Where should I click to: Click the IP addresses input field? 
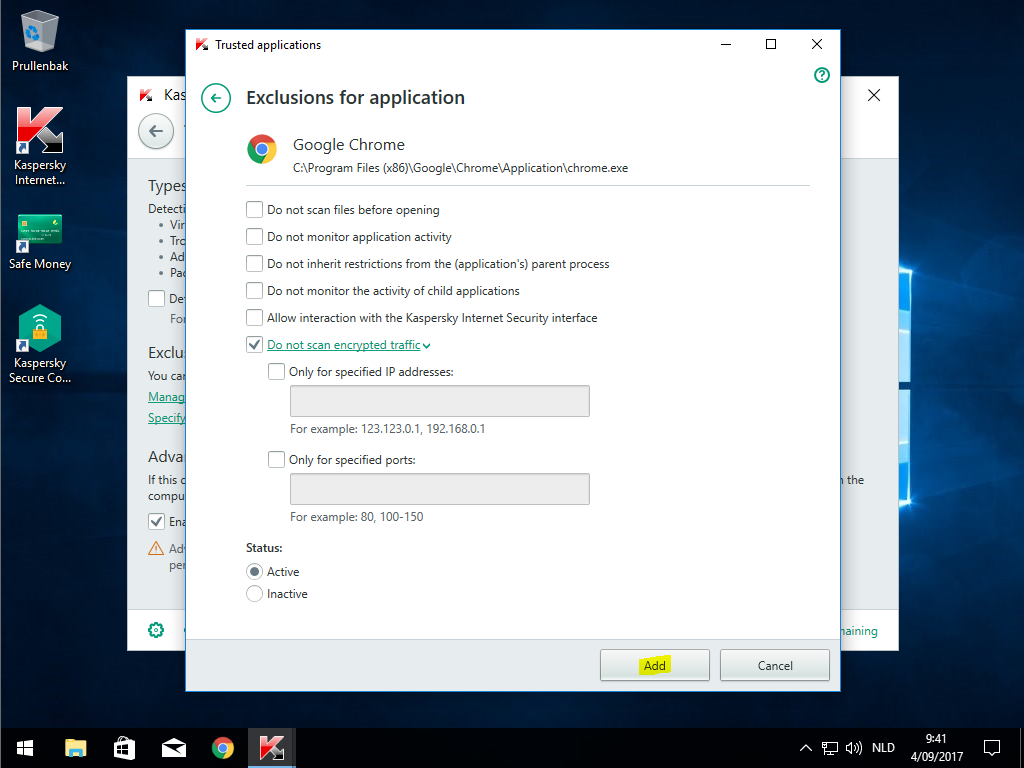click(440, 401)
